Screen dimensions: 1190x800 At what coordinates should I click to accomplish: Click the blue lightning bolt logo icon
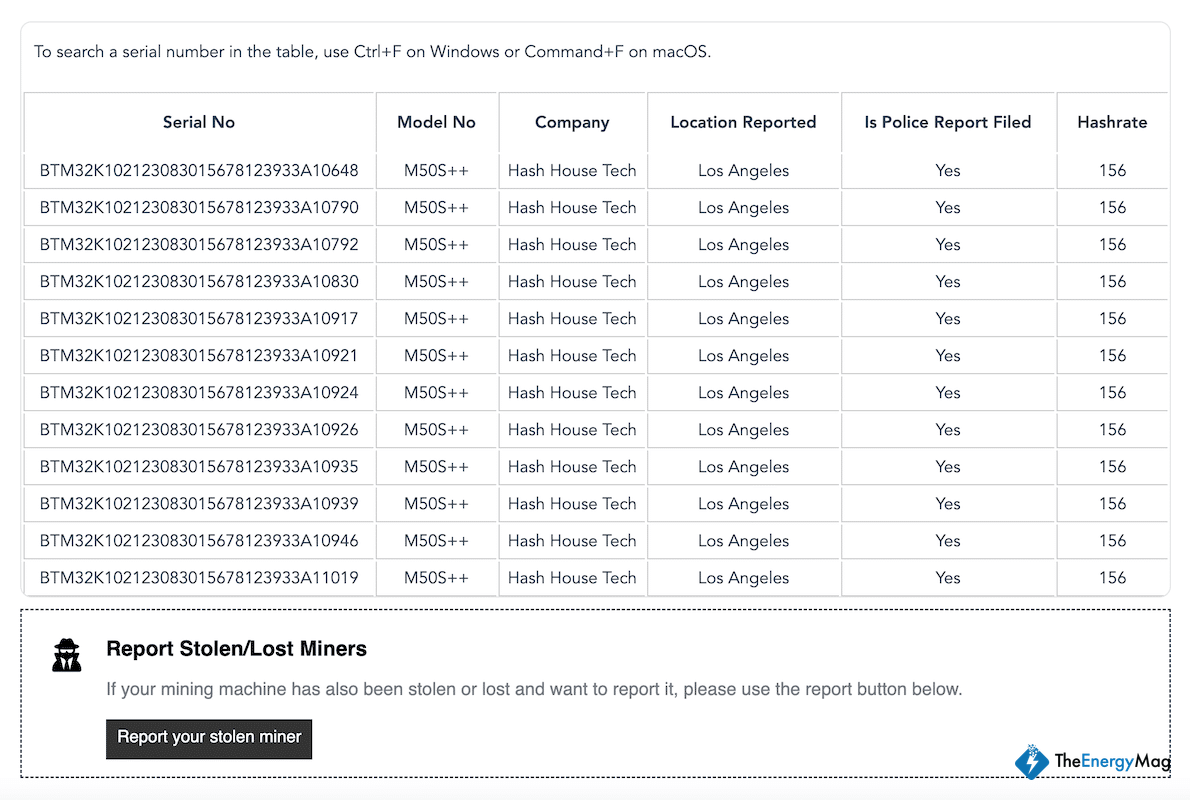1031,762
